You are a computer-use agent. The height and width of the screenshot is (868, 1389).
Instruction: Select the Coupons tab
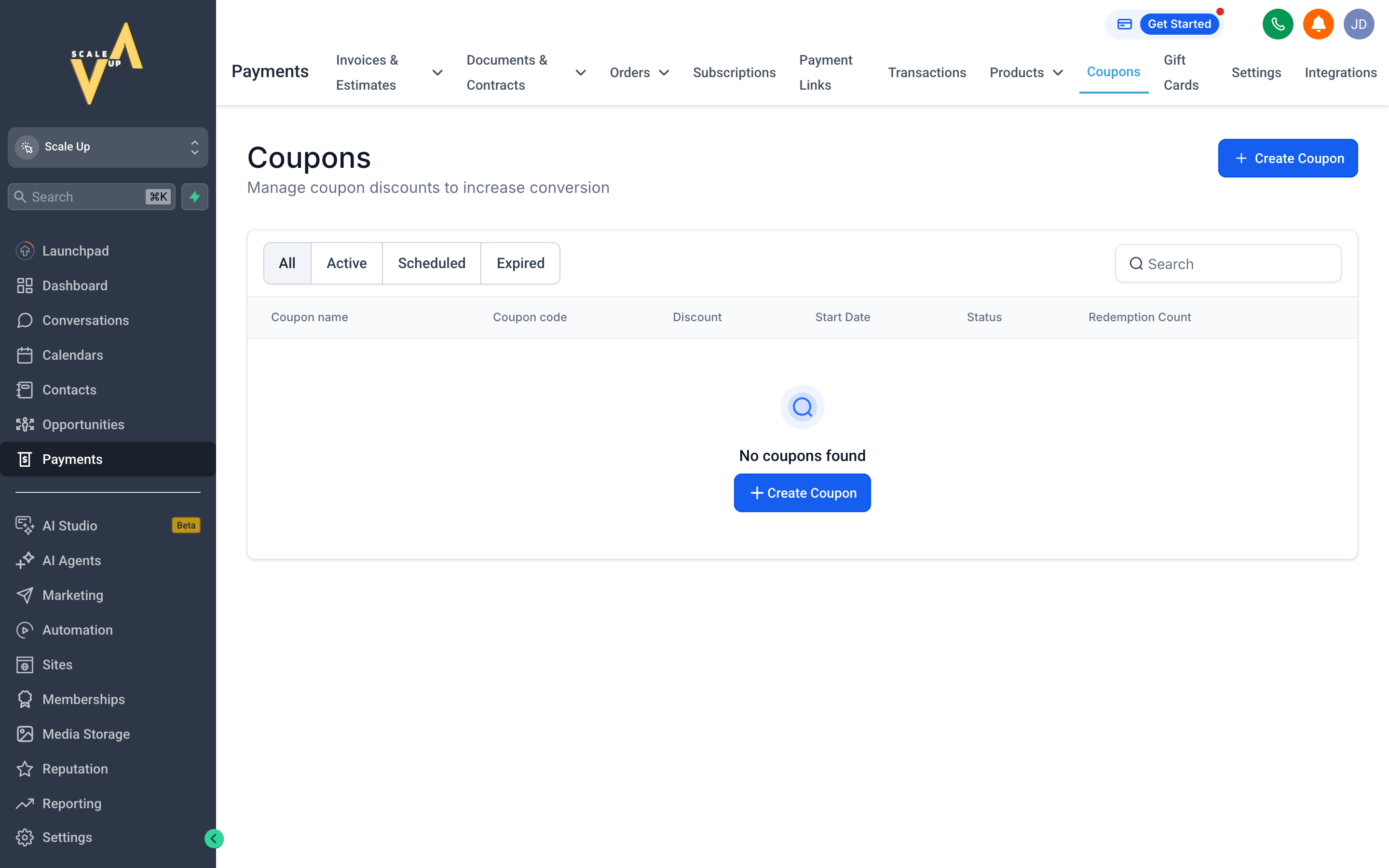pyautogui.click(x=1113, y=72)
